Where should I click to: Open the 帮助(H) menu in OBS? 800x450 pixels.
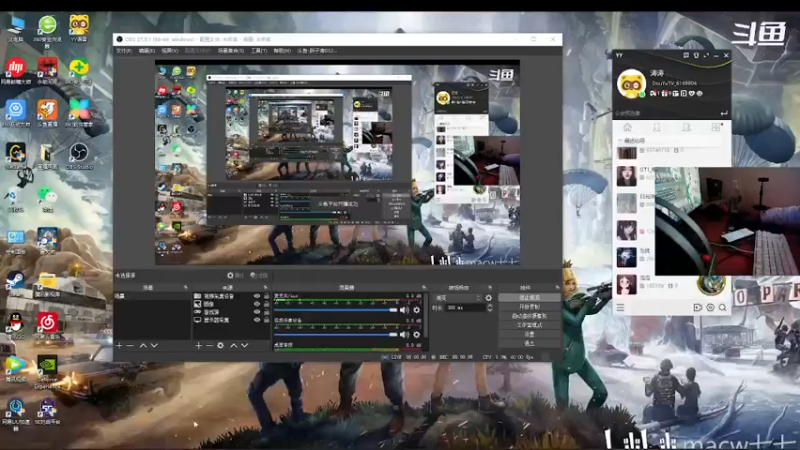[x=282, y=51]
